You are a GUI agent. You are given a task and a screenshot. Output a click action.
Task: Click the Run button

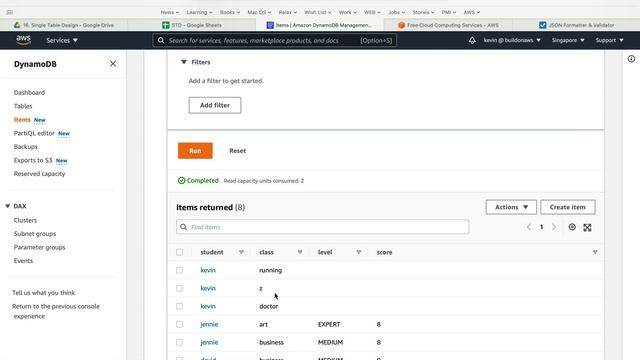[195, 151]
